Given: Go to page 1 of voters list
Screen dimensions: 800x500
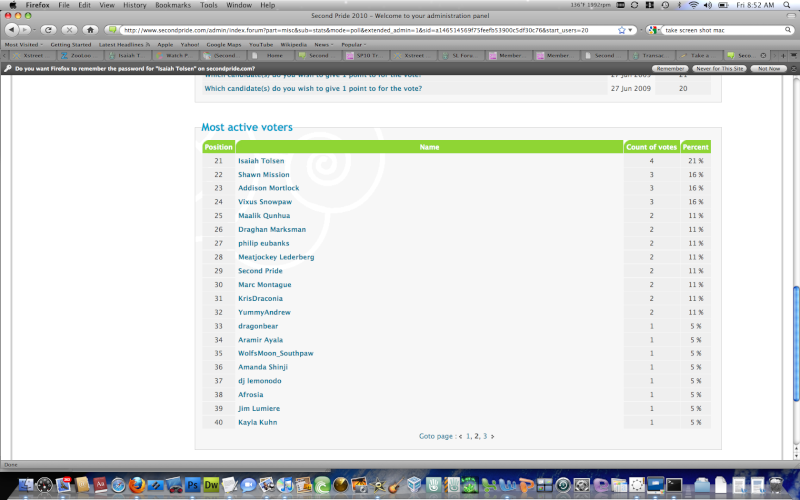Looking at the screenshot, I should point(468,436).
